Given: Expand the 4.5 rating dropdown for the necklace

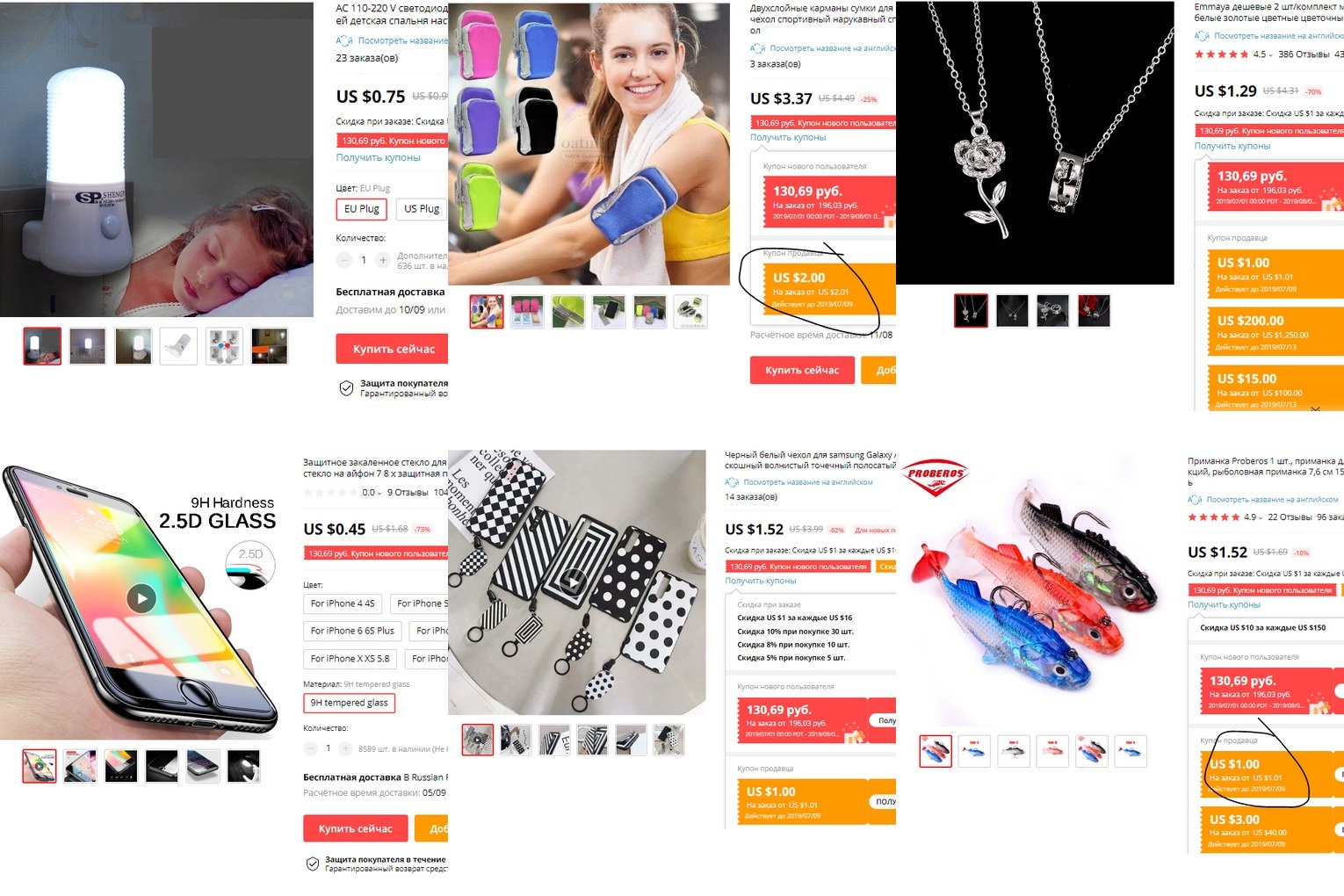Looking at the screenshot, I should [1262, 54].
